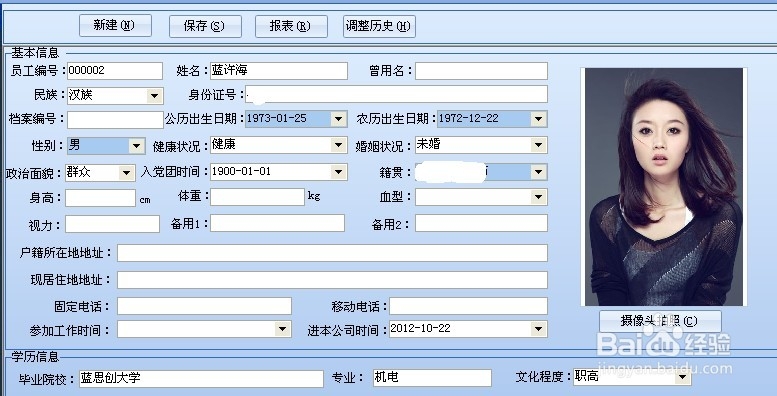Focus the 档案编号 field

(x=115, y=119)
